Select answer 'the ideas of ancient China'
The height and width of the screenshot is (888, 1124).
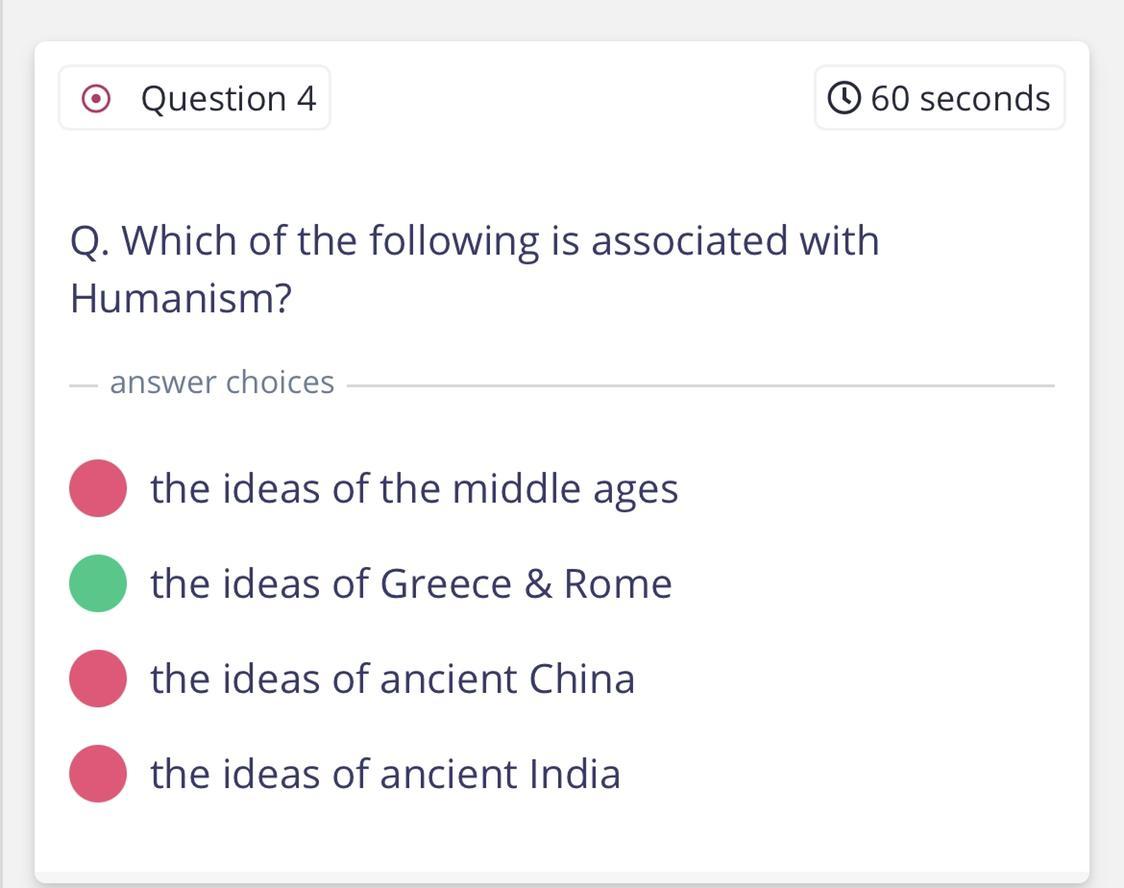coord(392,679)
